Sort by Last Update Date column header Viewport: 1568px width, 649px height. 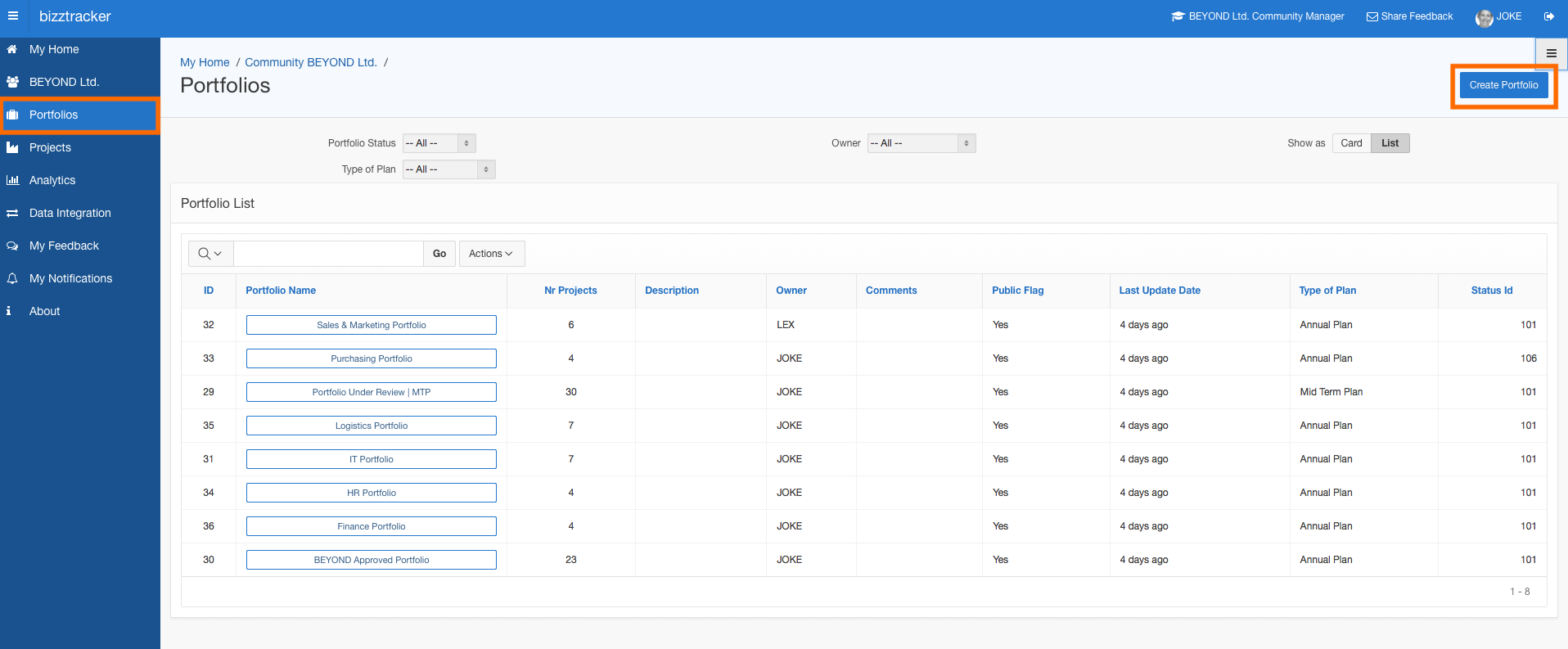point(1160,291)
